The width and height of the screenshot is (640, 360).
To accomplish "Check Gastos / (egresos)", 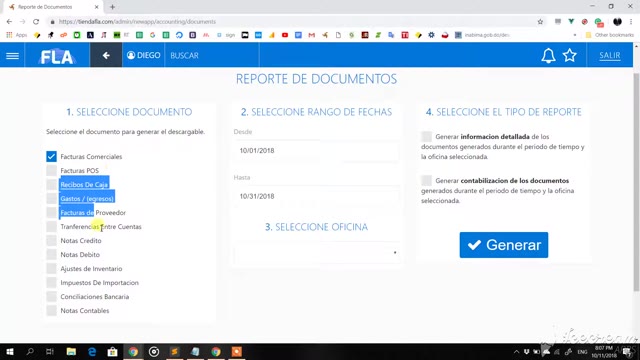I will pos(51,198).
